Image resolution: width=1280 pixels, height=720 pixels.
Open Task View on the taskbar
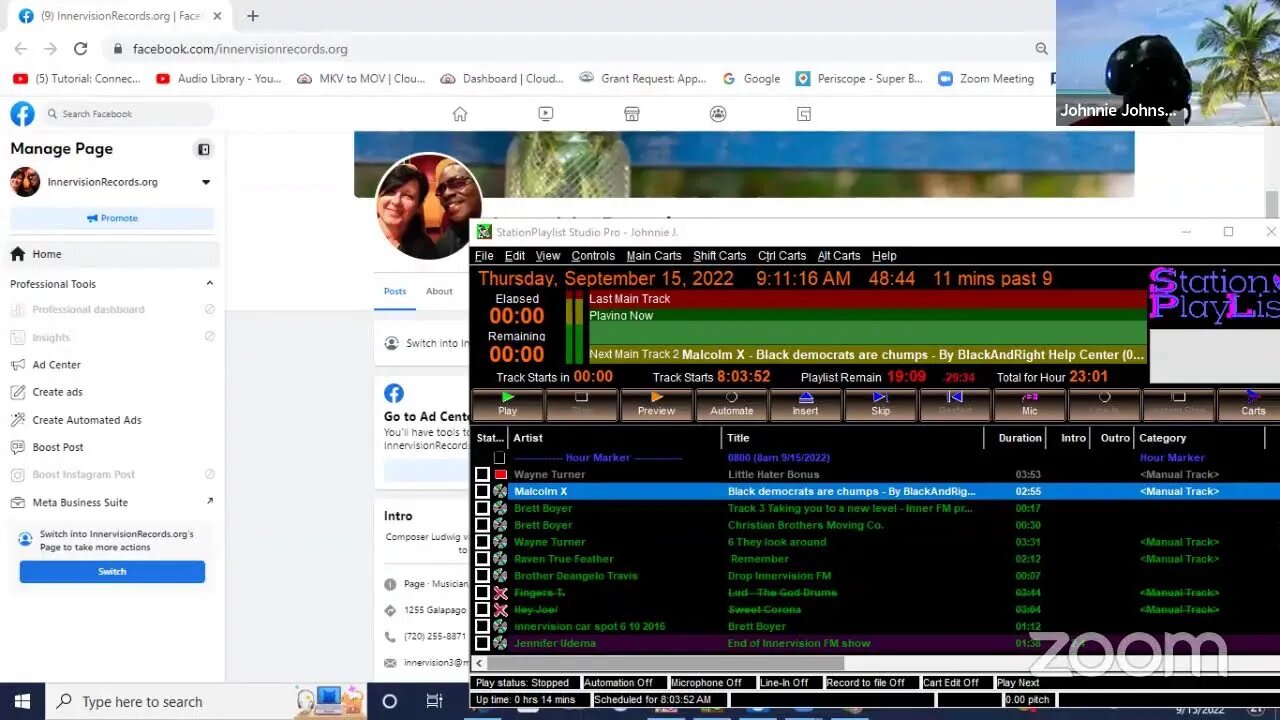tap(434, 701)
